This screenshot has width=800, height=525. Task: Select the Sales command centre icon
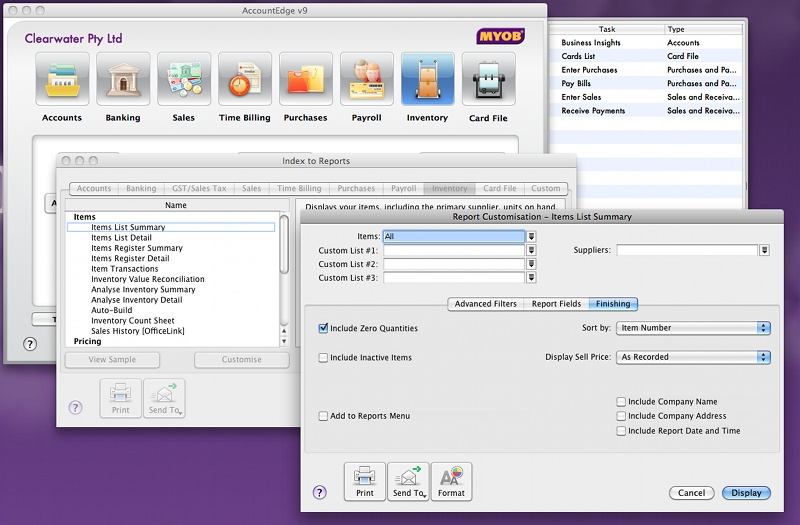[x=184, y=80]
